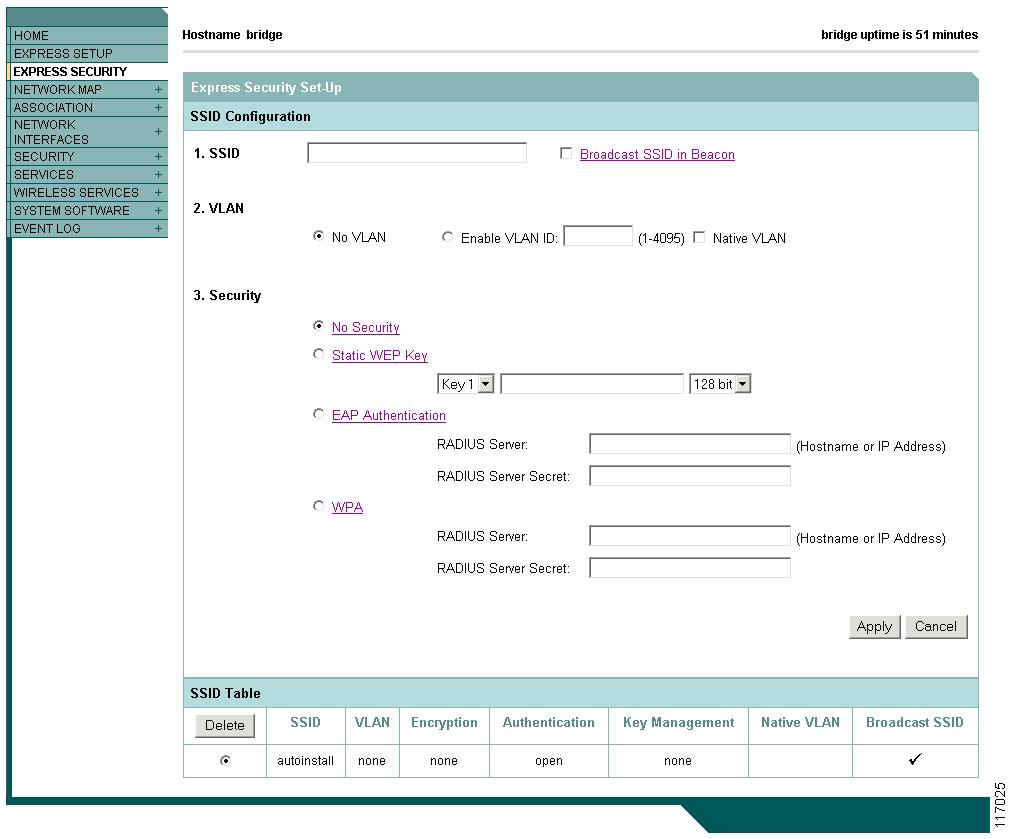The width and height of the screenshot is (1010, 839).
Task: Click Delete in SSID Table
Action: tap(225, 726)
